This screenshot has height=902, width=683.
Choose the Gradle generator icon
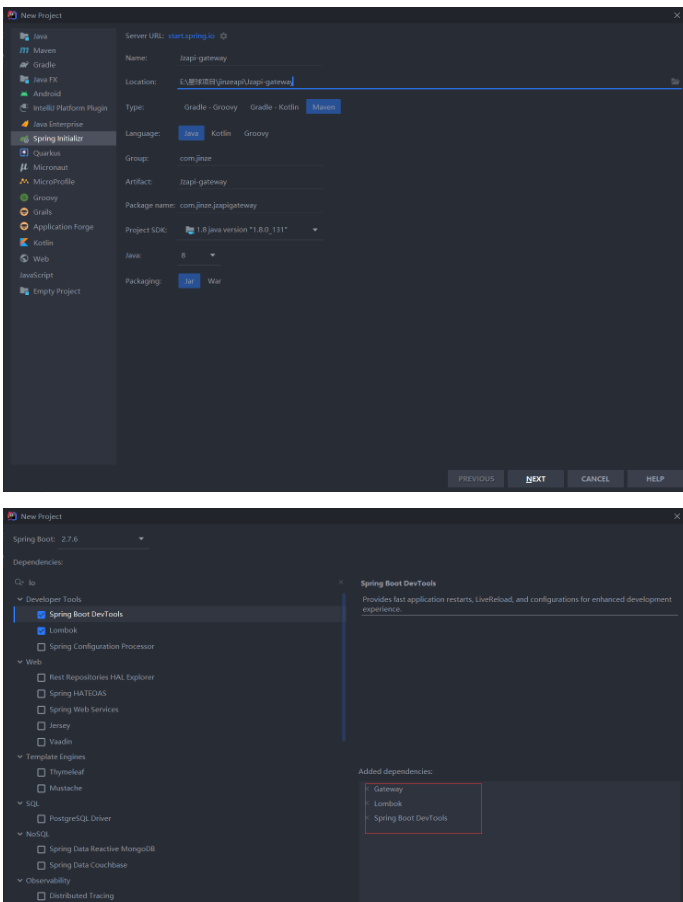(24, 65)
